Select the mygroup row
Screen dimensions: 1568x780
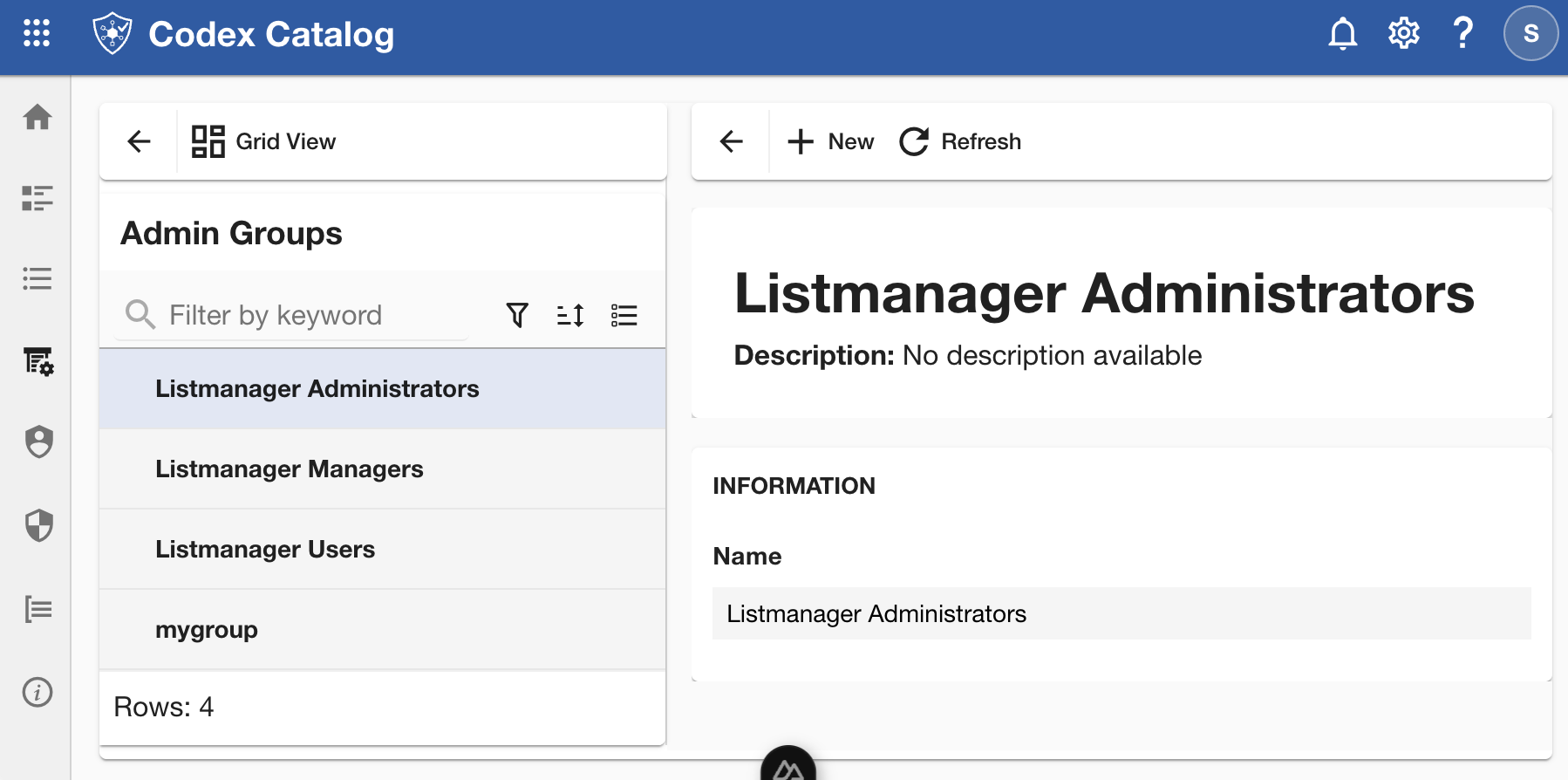[383, 630]
